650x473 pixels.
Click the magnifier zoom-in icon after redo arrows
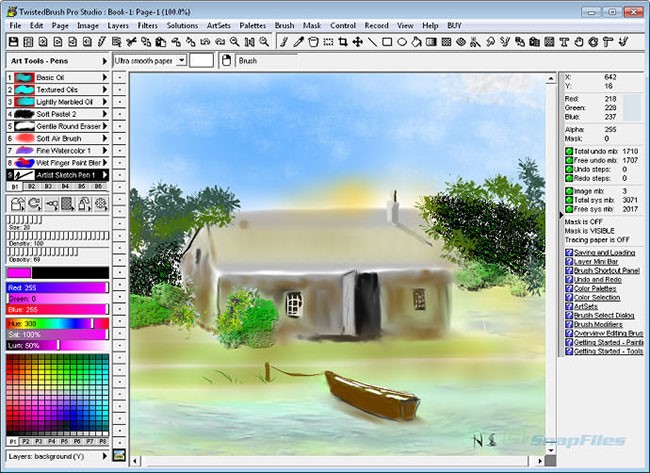(235, 42)
